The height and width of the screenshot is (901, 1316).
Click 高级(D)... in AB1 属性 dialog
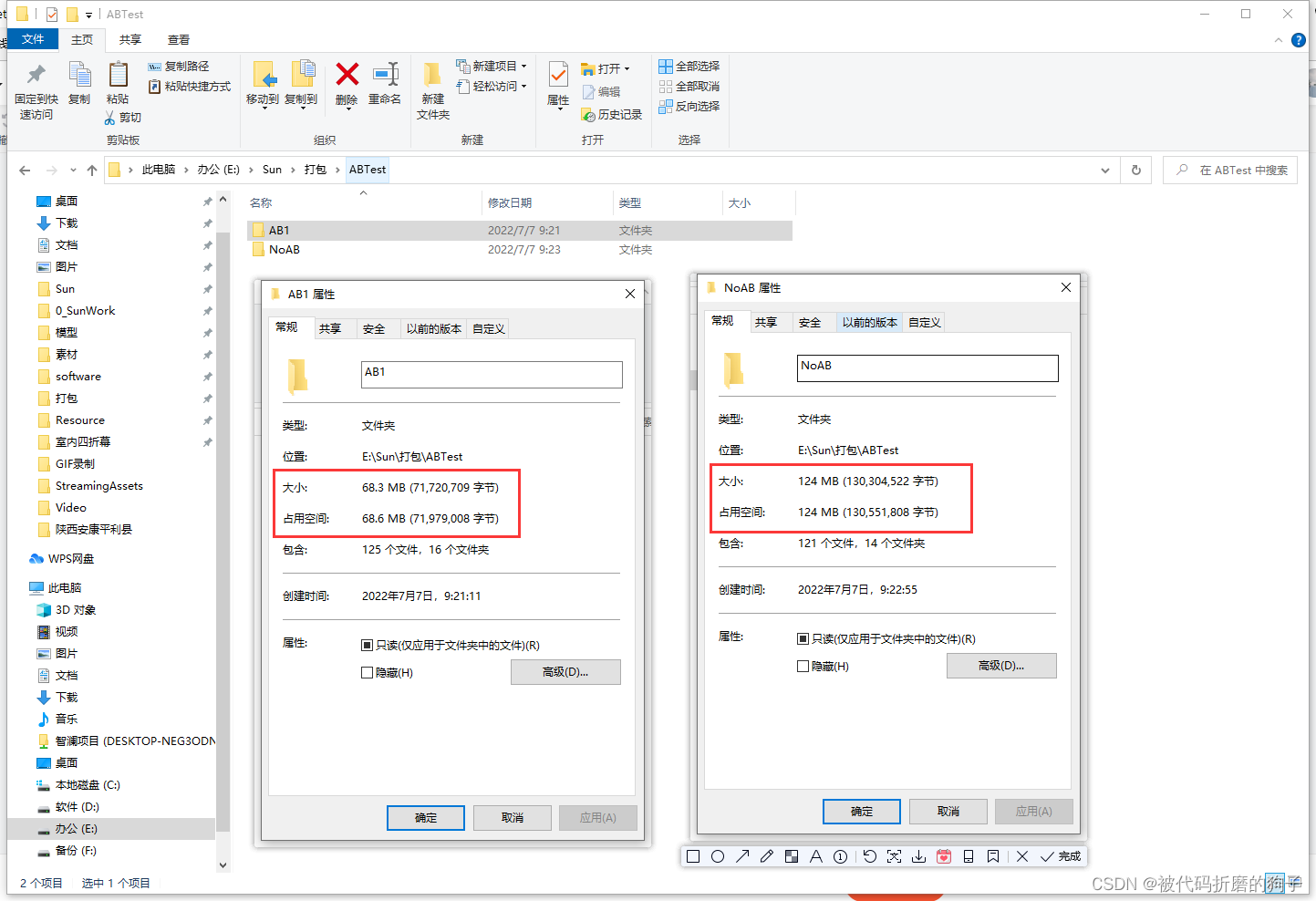565,672
